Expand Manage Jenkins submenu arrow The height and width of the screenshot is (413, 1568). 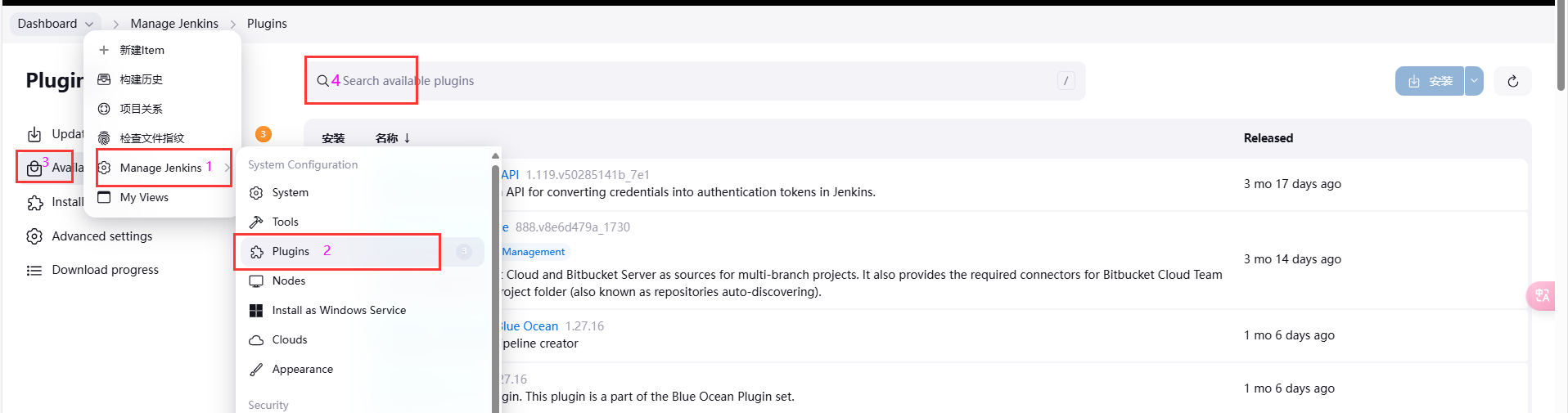click(227, 168)
